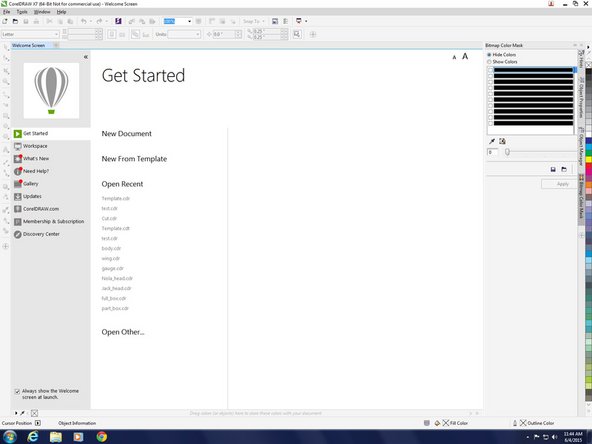Open the Letter page size dropdown
The width and height of the screenshot is (592, 444).
tap(56, 34)
